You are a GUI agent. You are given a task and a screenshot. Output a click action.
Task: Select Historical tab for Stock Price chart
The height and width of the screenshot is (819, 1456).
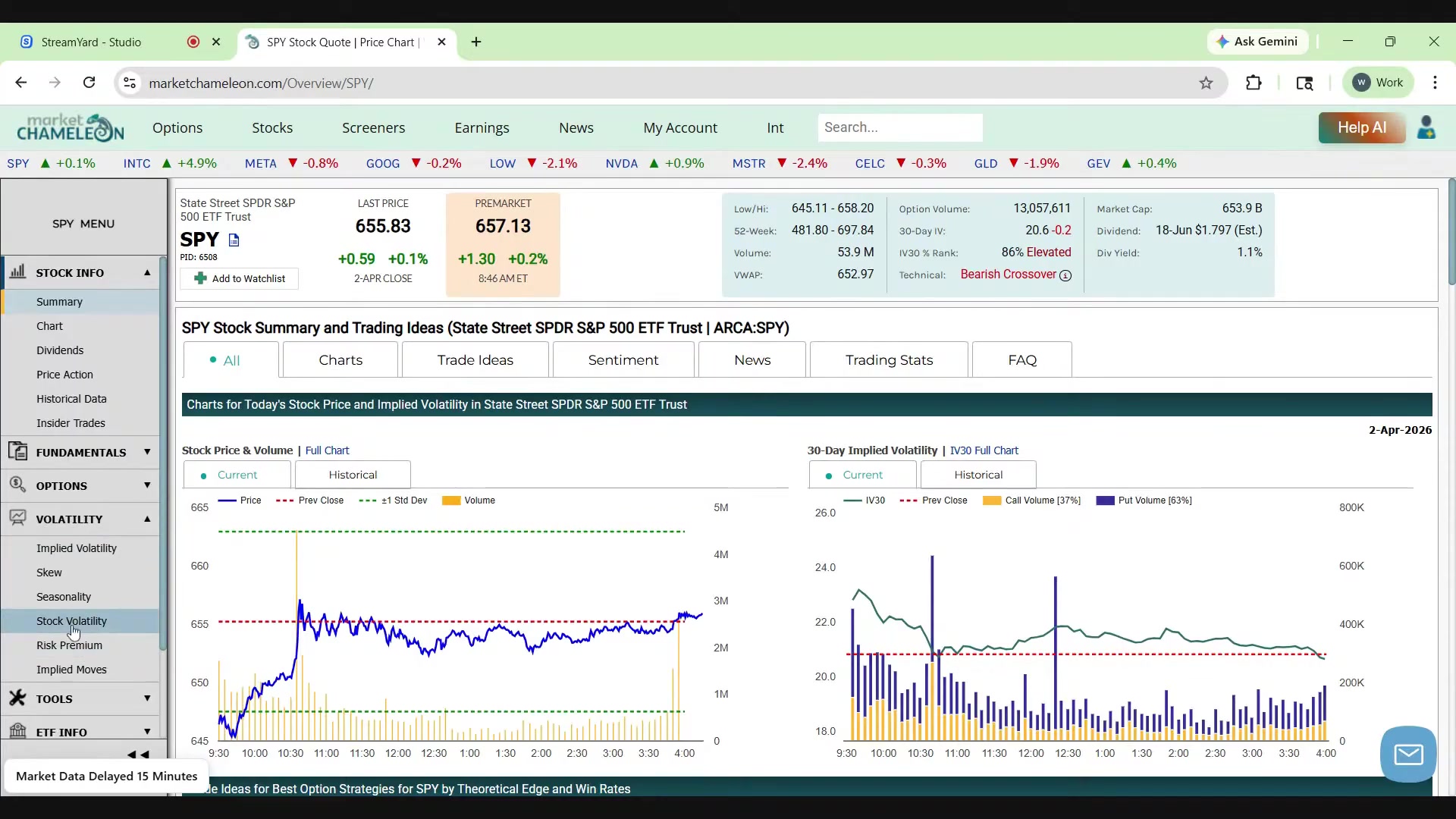click(353, 475)
